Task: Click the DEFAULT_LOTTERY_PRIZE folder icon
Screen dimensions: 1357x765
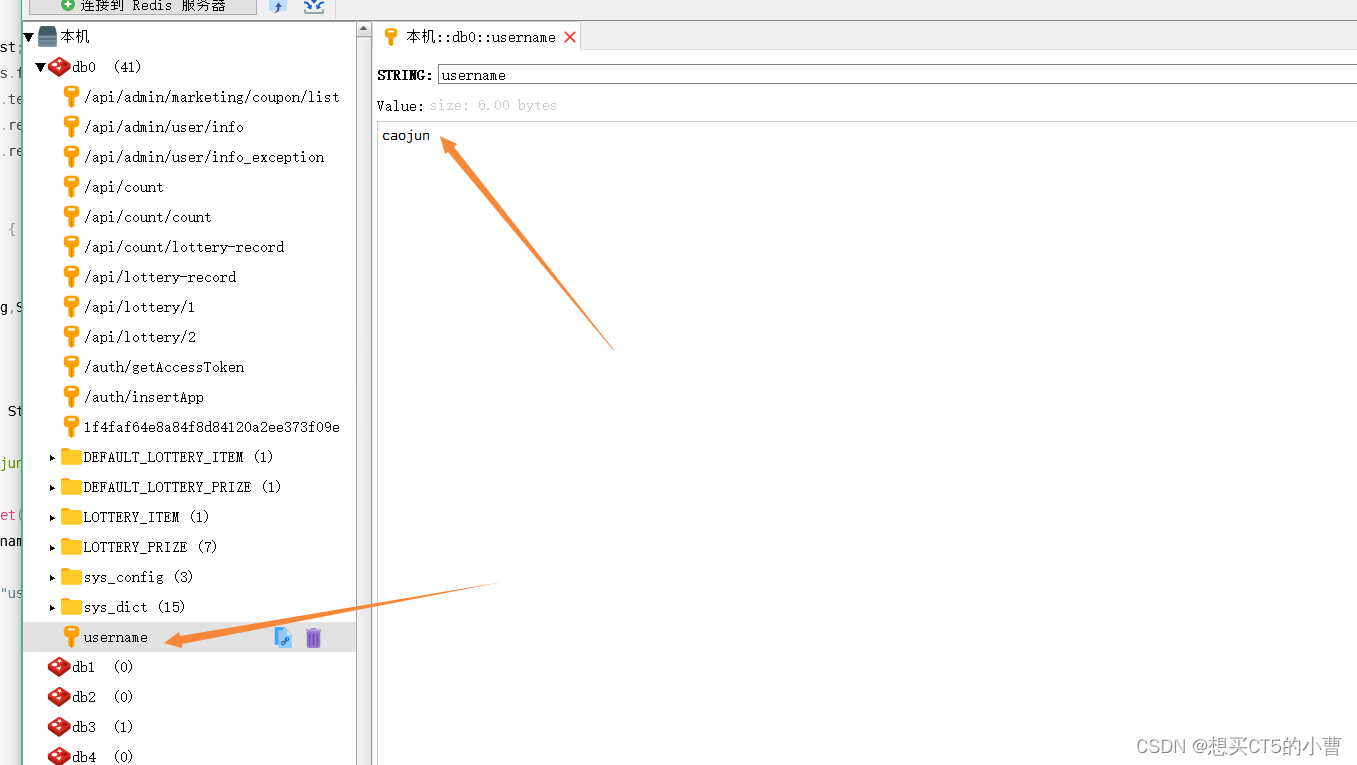Action: point(71,487)
